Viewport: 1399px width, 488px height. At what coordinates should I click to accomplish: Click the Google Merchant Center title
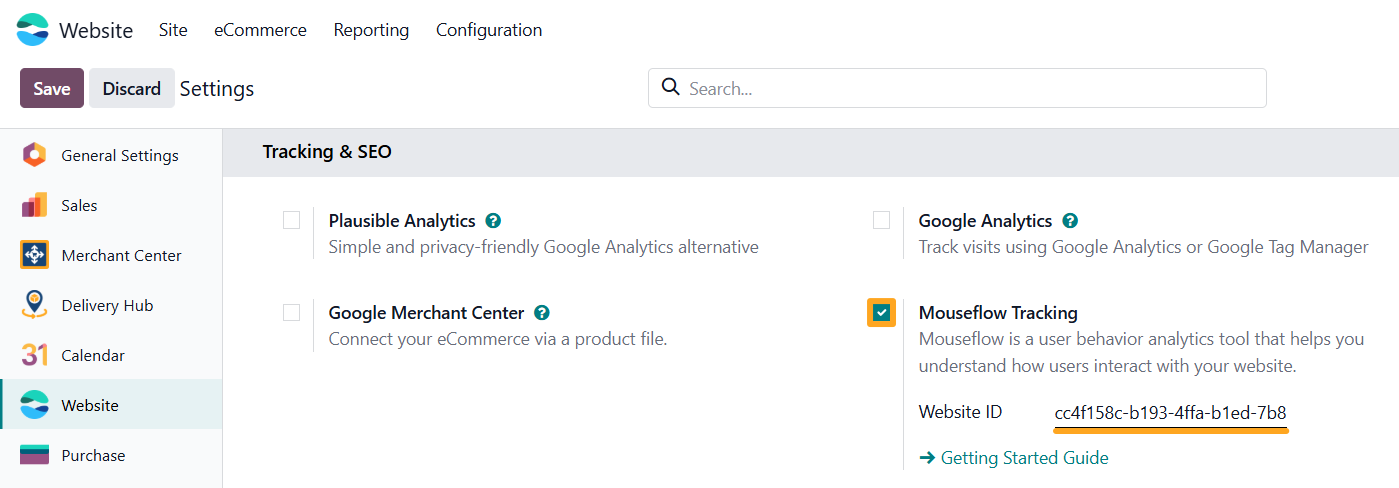[427, 313]
